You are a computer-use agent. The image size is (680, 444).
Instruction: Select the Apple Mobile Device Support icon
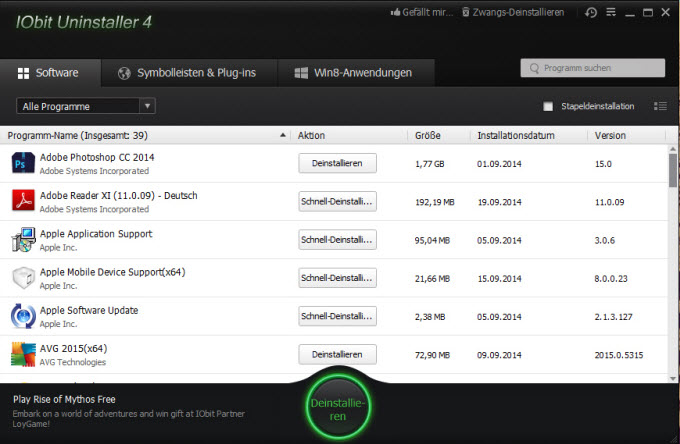pos(23,278)
